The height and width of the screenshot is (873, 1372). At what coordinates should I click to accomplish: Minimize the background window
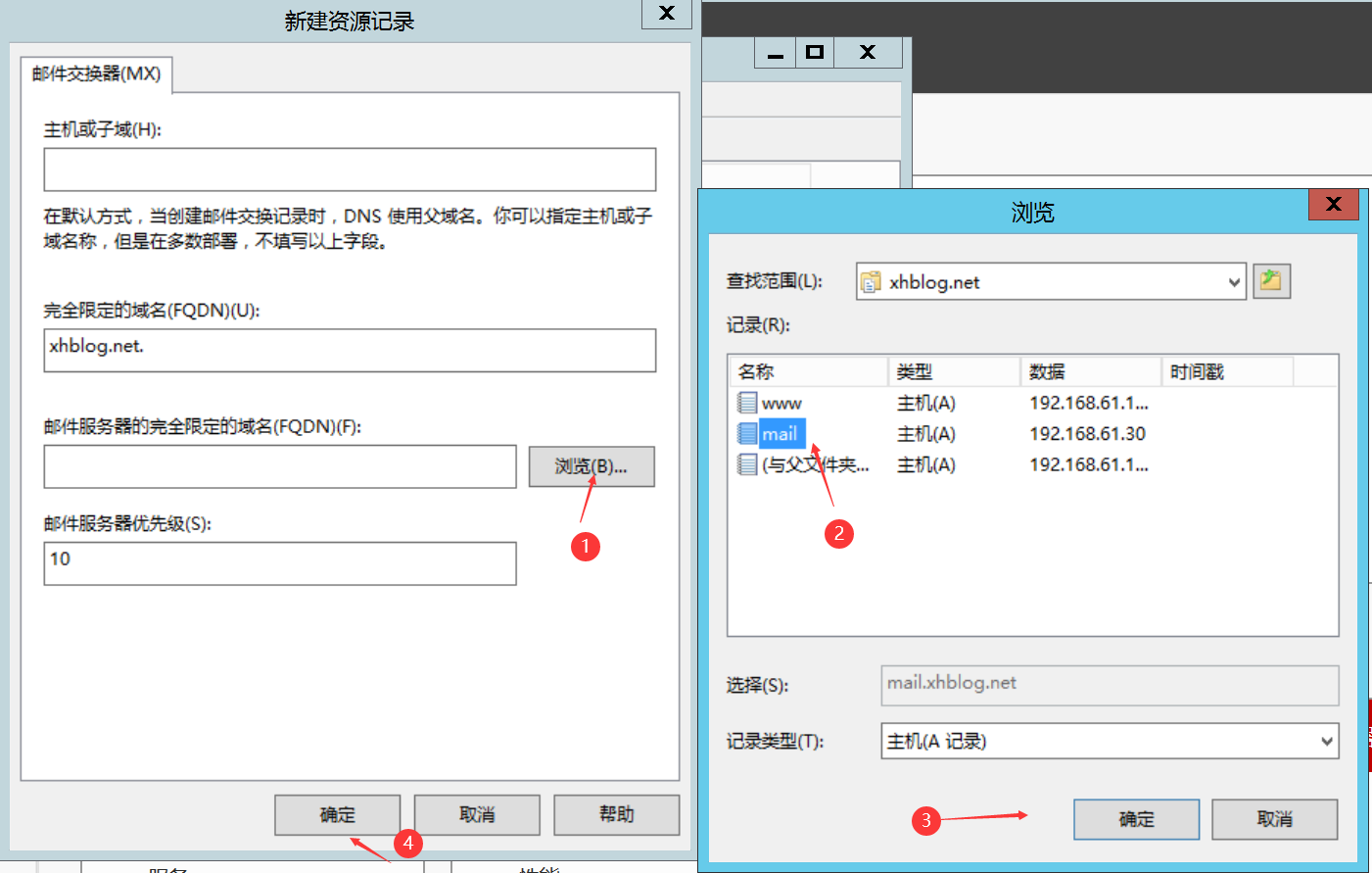pyautogui.click(x=776, y=52)
